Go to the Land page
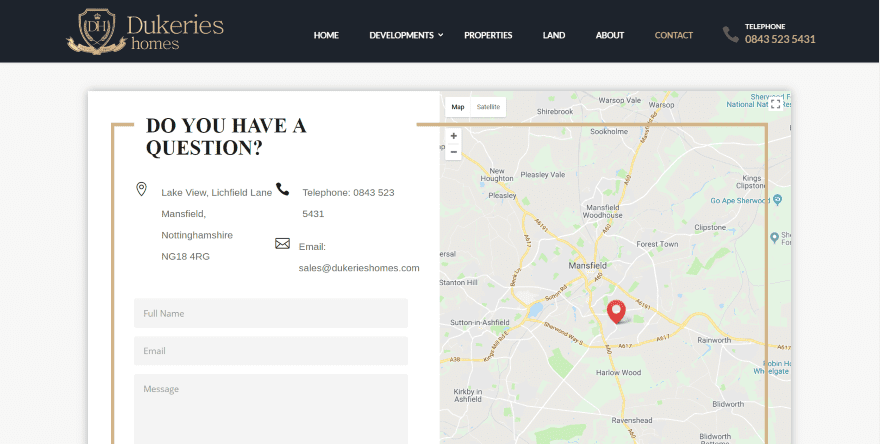The image size is (880, 444). point(554,35)
